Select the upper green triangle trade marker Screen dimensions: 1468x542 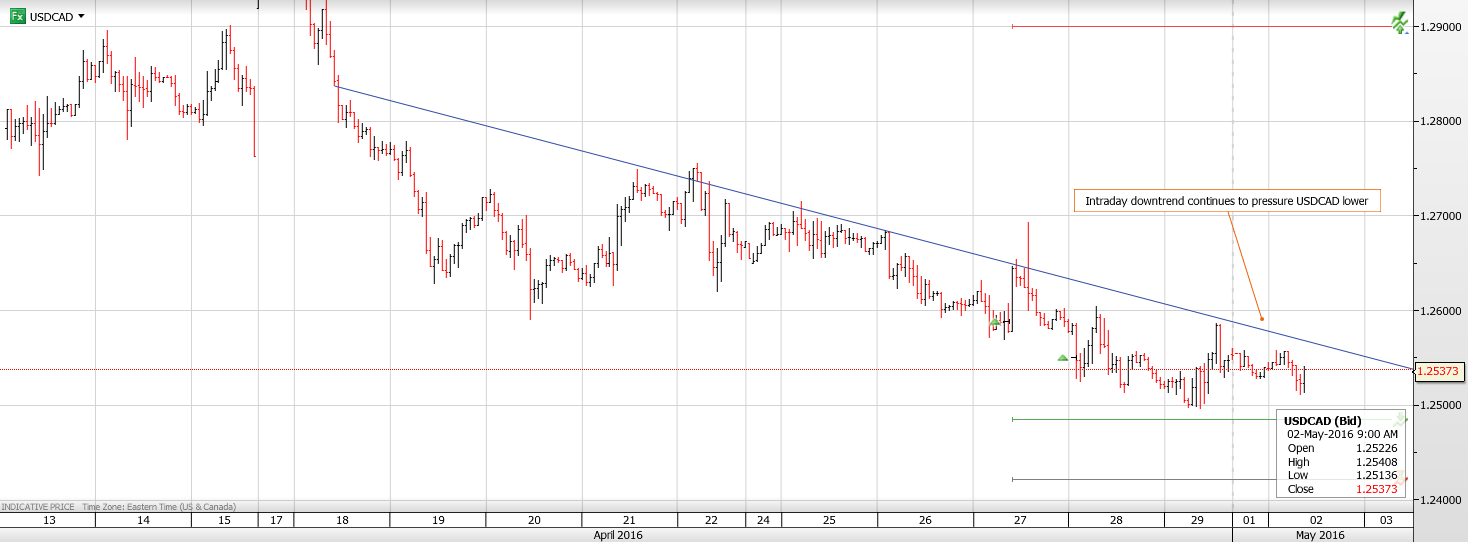click(x=995, y=323)
